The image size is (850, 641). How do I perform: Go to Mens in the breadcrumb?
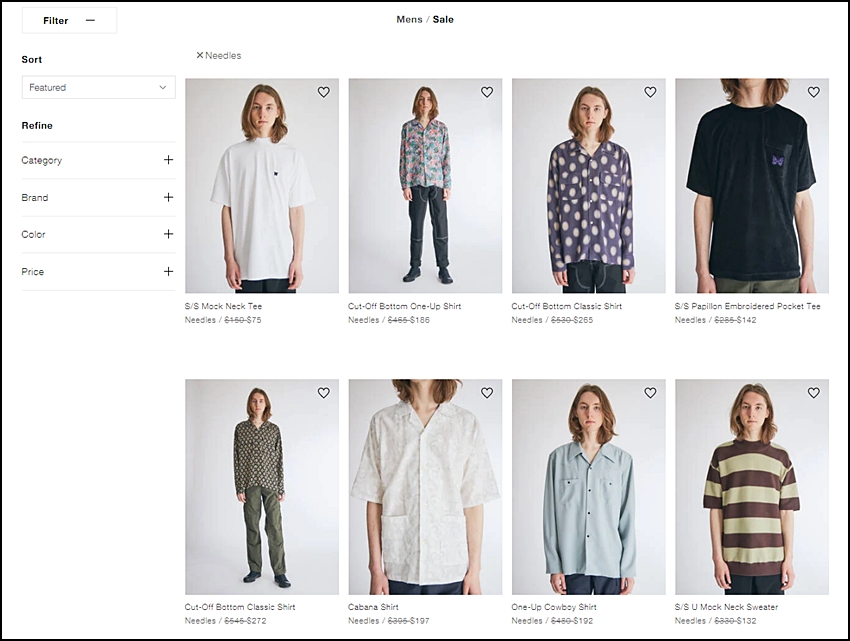(409, 20)
